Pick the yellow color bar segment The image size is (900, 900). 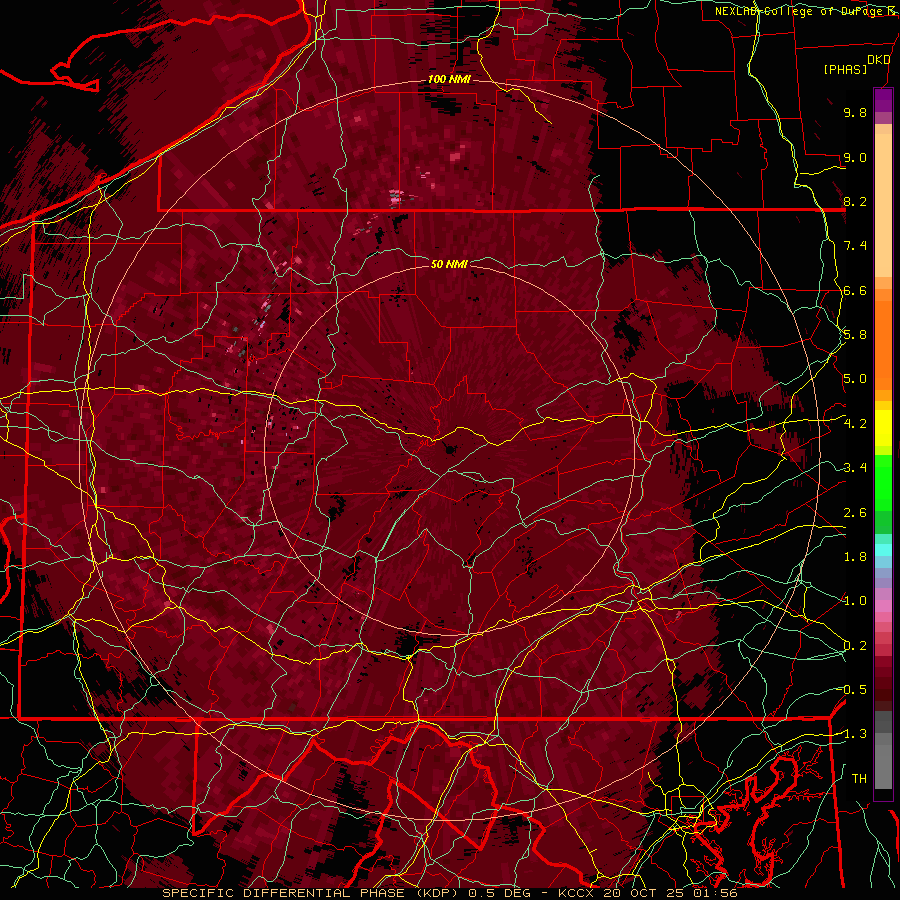[883, 428]
